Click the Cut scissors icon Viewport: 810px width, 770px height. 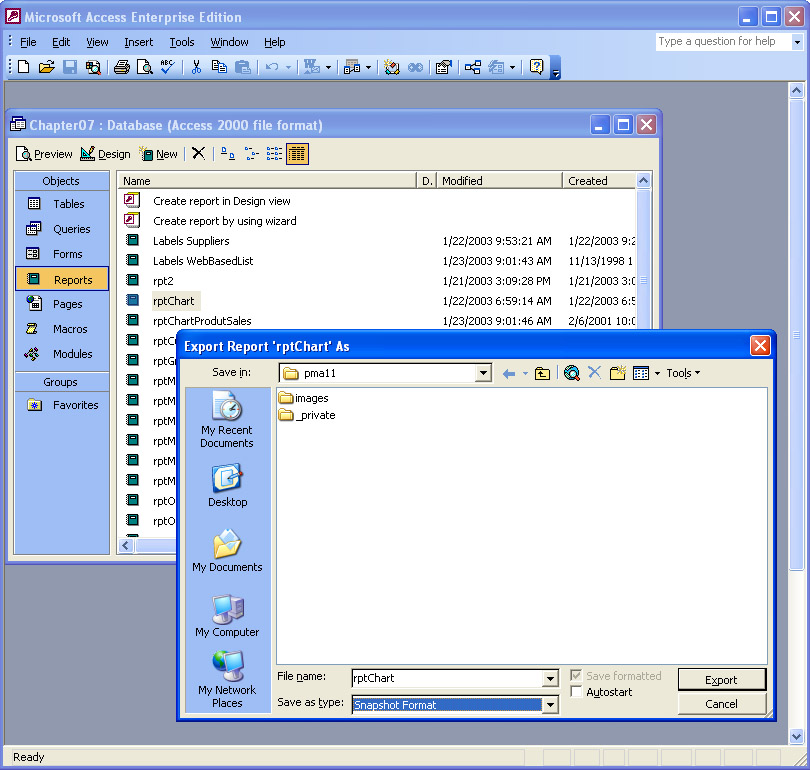point(196,67)
